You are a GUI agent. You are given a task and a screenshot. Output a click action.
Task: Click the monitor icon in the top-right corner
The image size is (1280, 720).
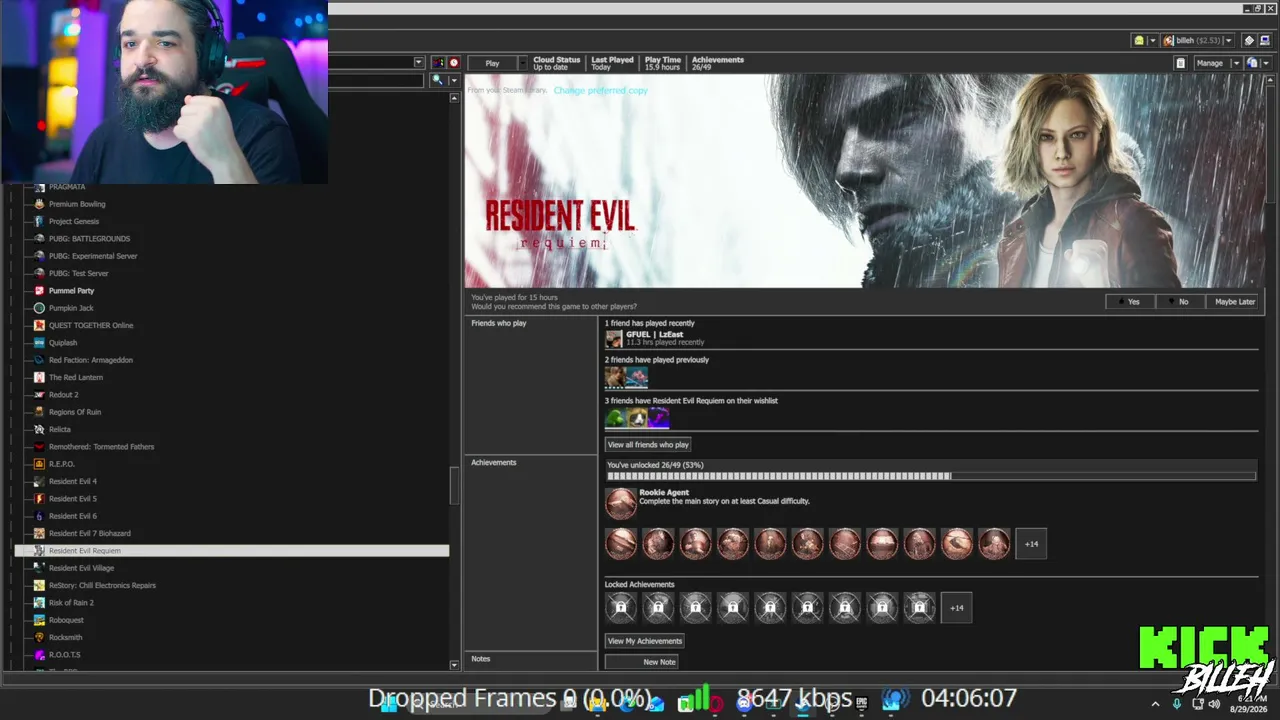pos(1264,40)
